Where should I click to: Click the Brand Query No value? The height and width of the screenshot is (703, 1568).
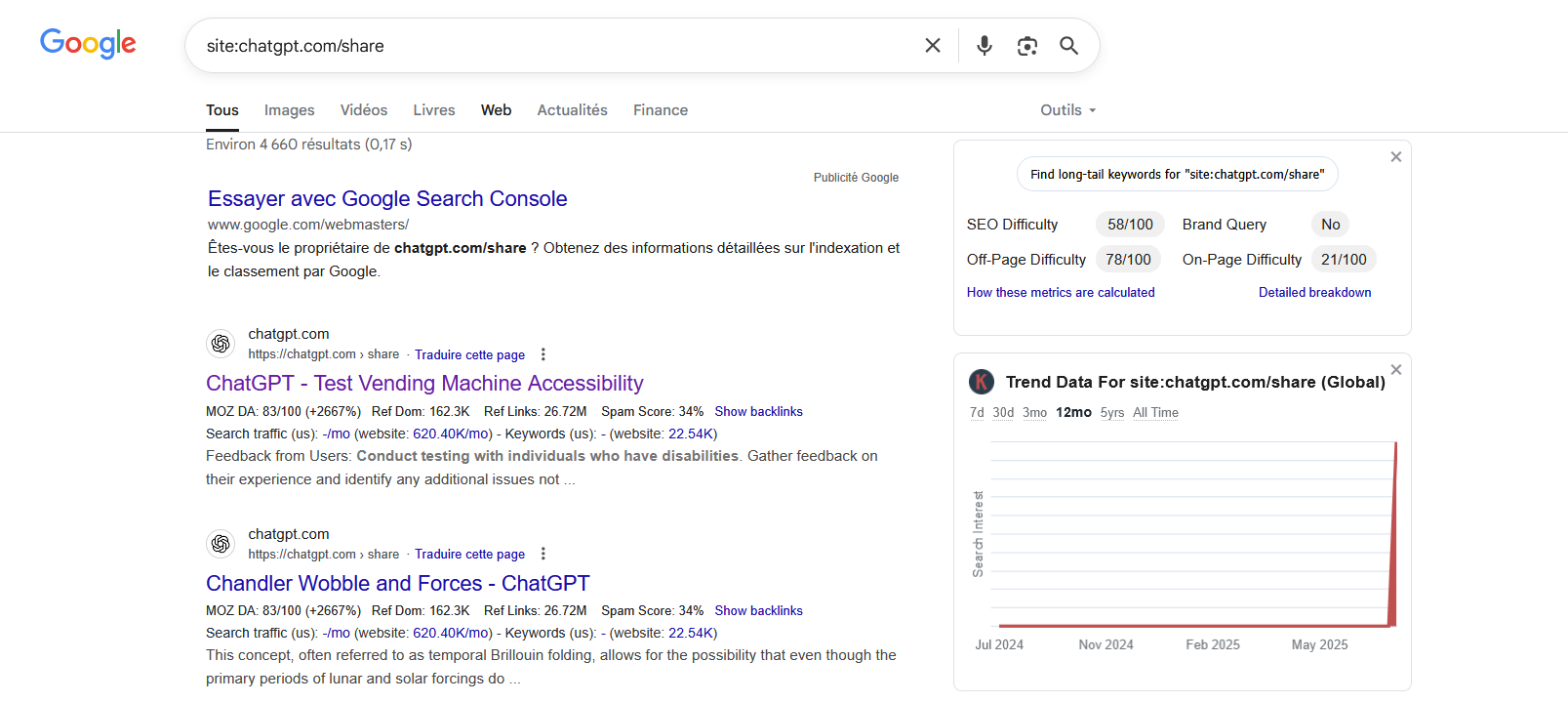coord(1331,225)
